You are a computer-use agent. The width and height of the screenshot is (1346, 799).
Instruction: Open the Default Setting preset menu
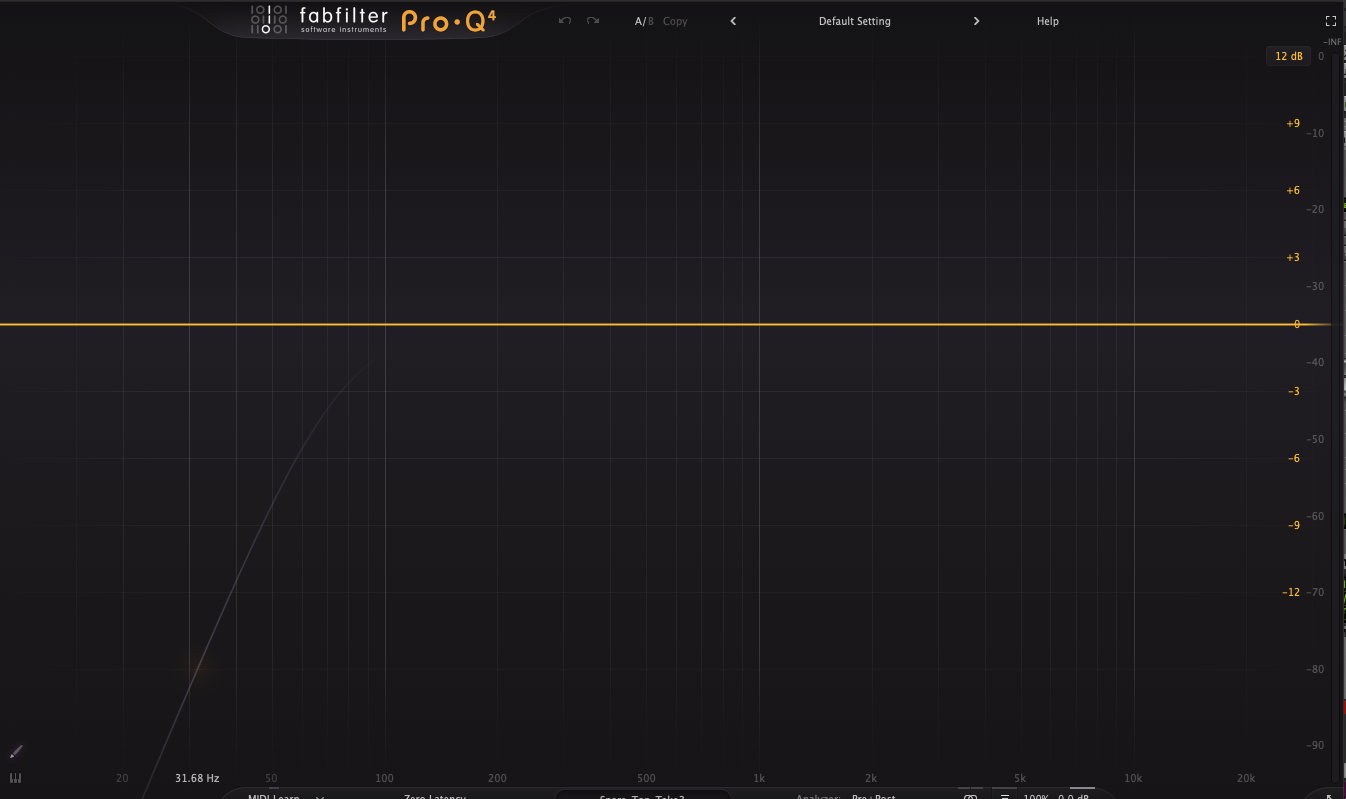click(855, 21)
